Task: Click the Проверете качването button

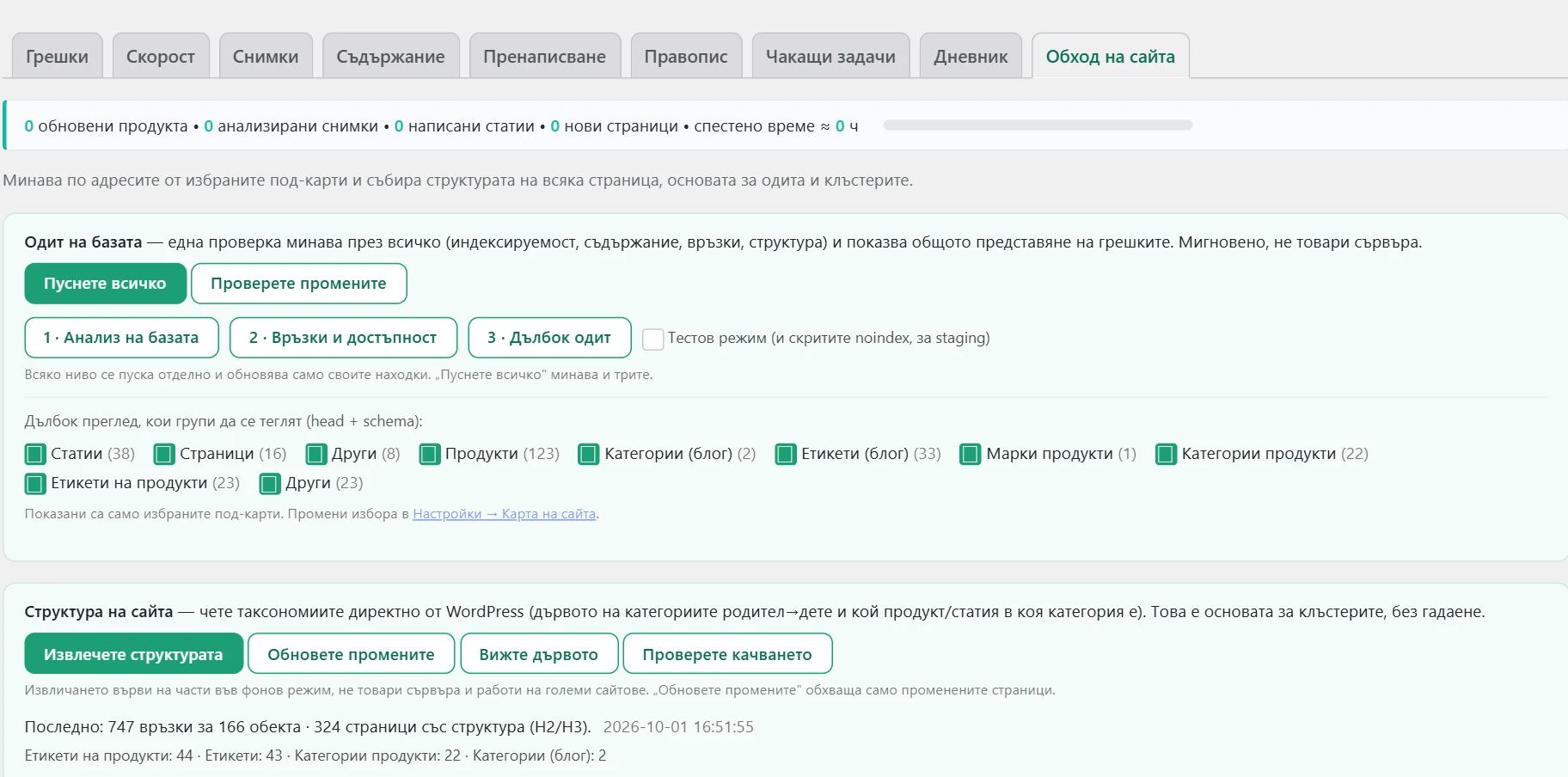Action: [x=727, y=654]
